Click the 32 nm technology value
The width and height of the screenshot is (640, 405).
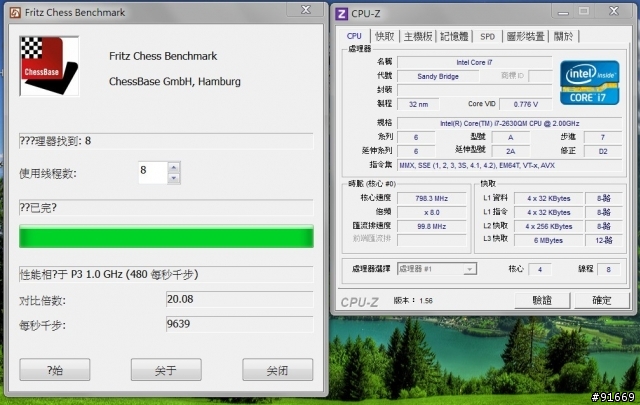tap(418, 104)
